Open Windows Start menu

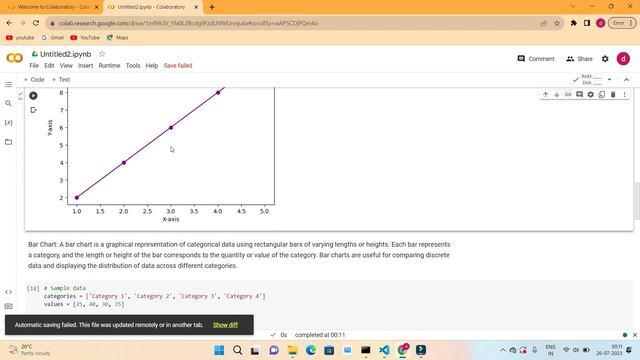pos(219,350)
